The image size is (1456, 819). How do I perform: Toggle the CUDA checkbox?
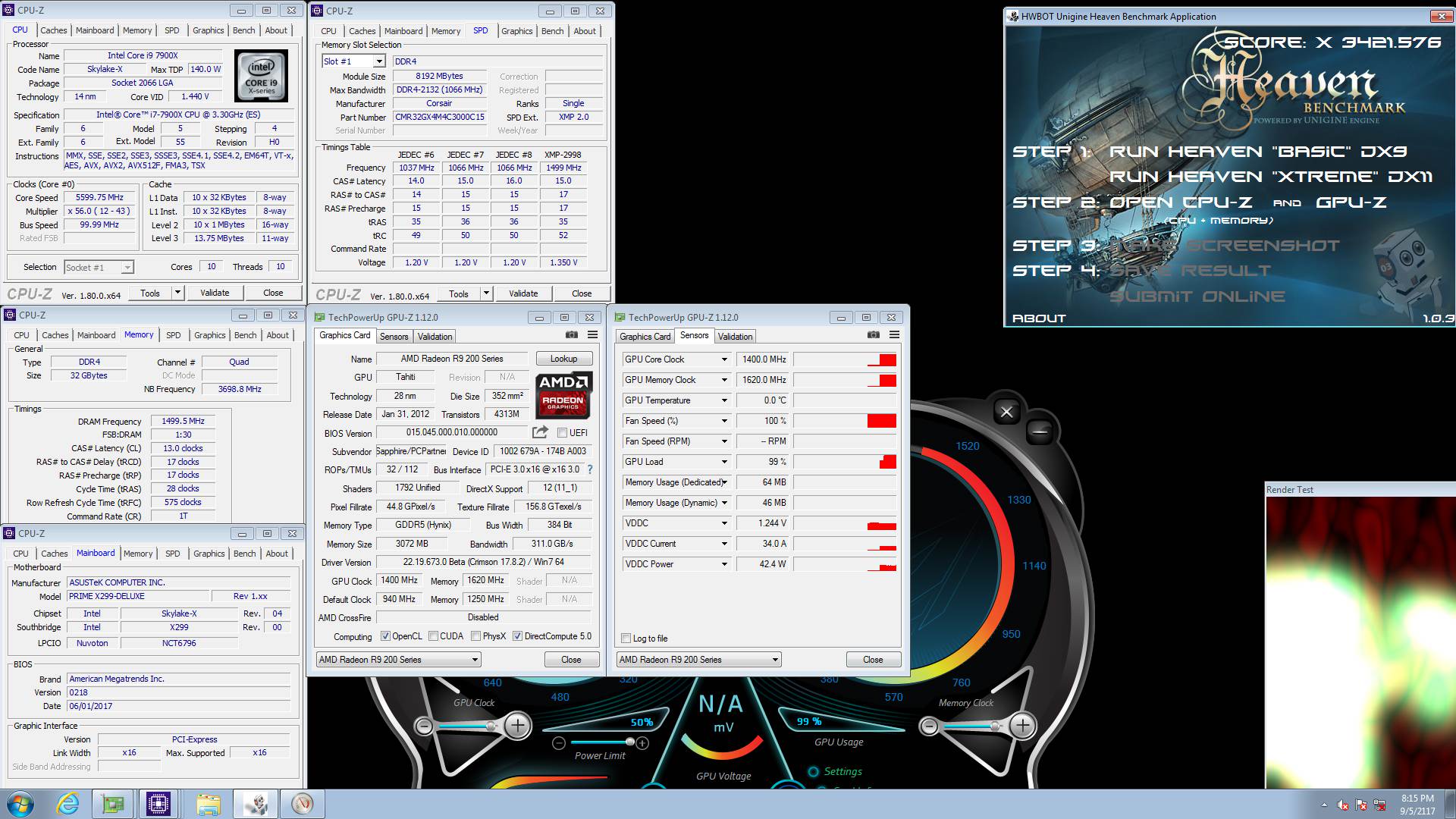pos(433,636)
